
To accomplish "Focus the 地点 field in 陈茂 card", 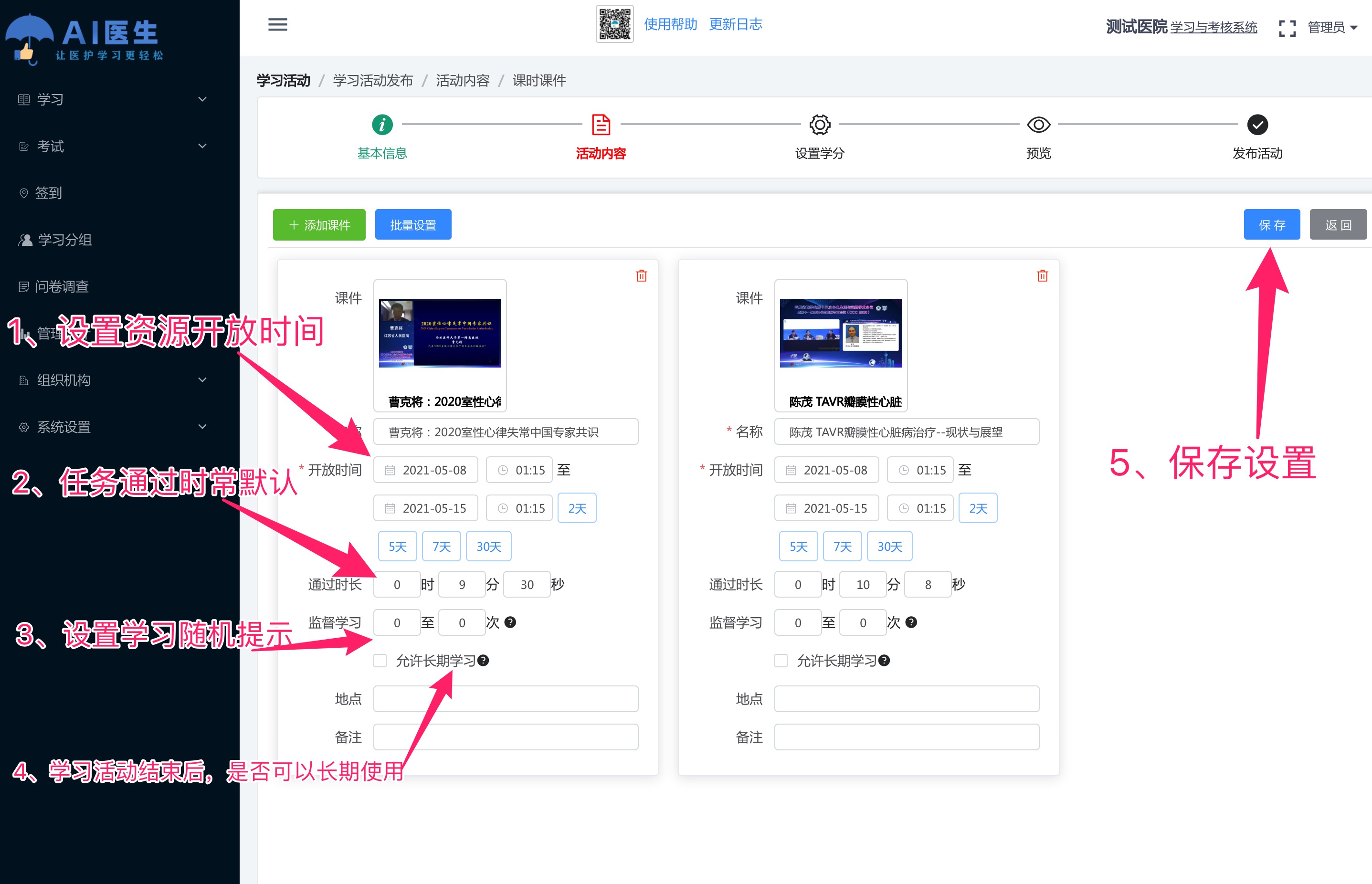I will tap(907, 699).
